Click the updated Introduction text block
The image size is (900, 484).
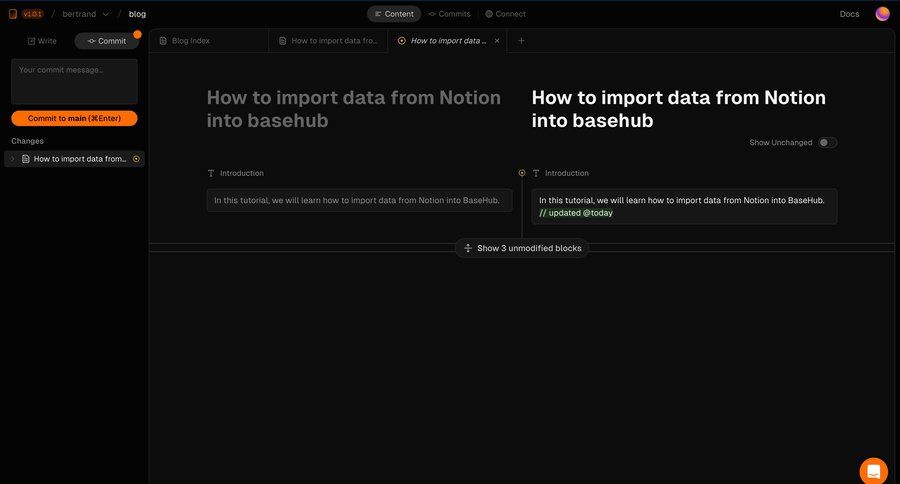(x=684, y=206)
